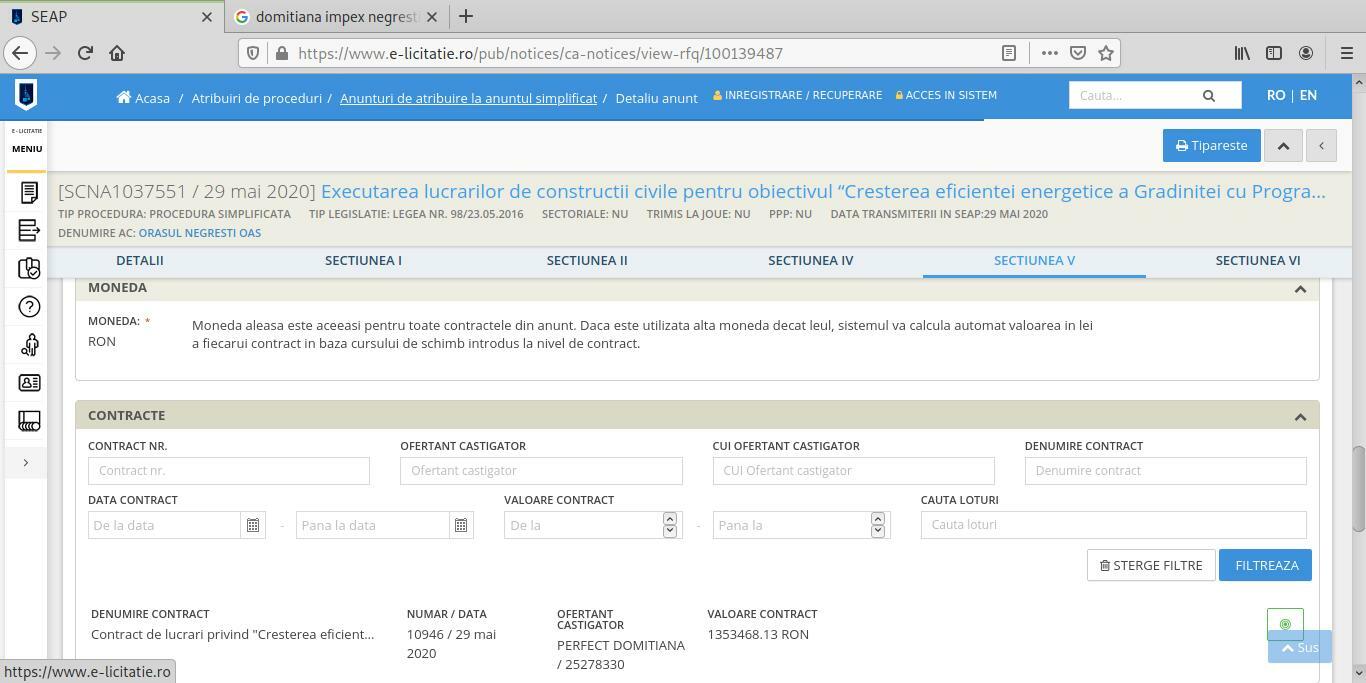Image resolution: width=1366 pixels, height=683 pixels.
Task: Open the DETALII tab
Action: pos(140,260)
